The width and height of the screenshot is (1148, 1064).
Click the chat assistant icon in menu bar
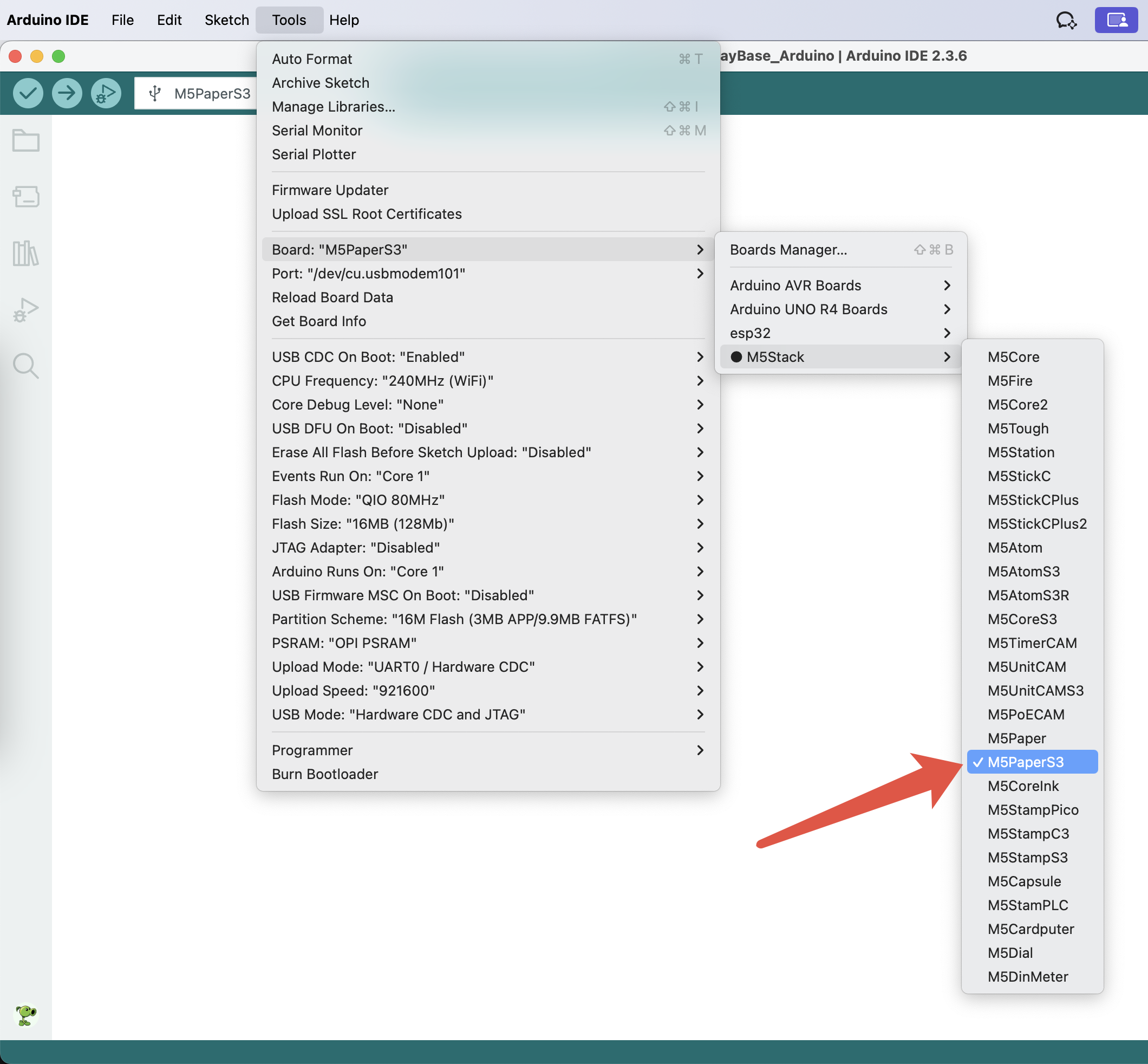point(1066,20)
